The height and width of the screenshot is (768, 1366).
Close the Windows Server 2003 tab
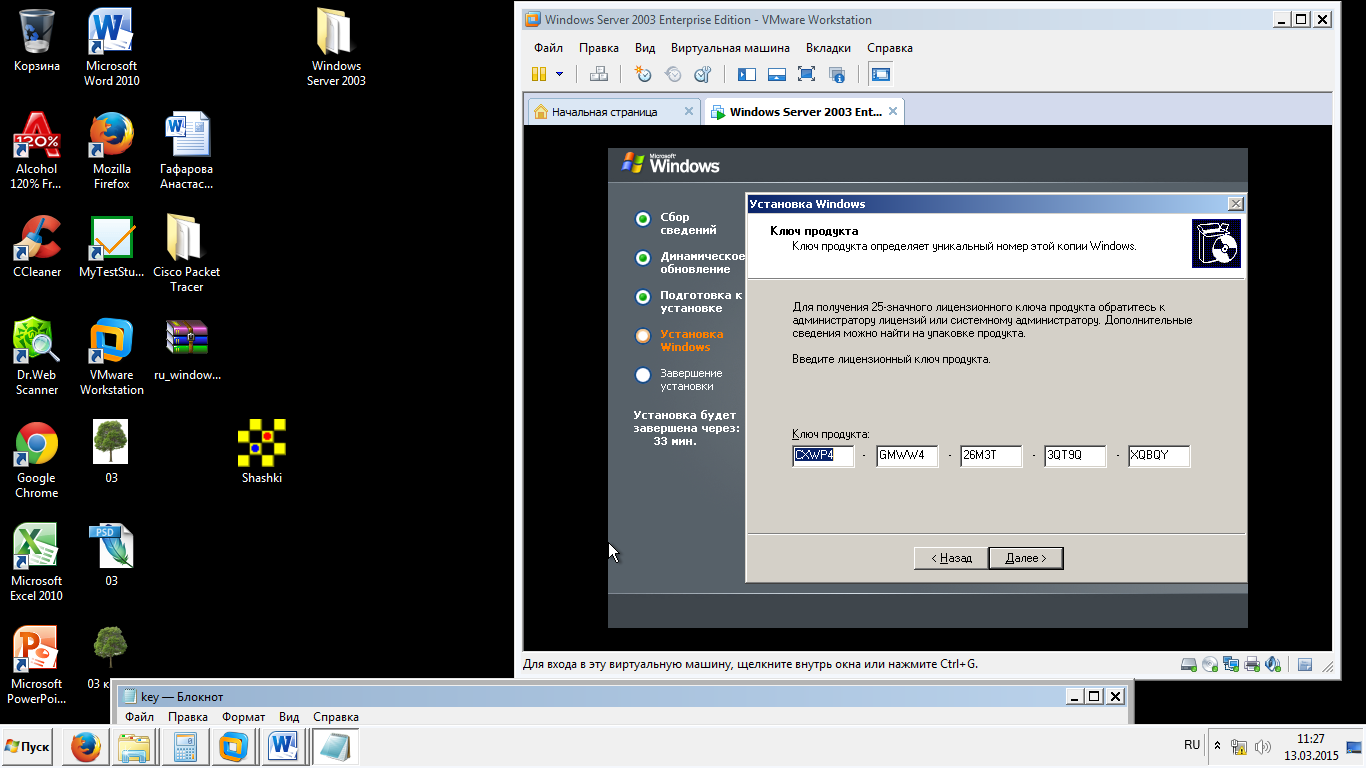(x=894, y=111)
